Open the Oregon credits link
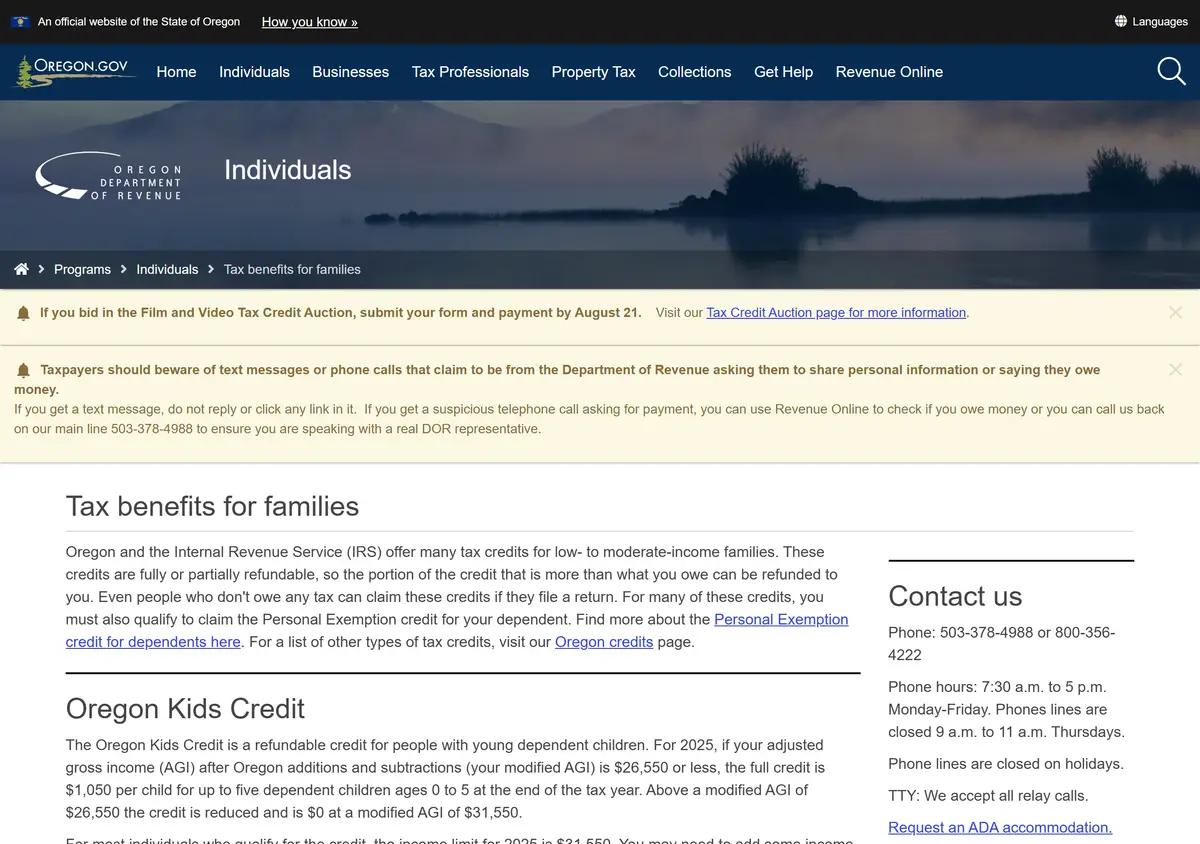Screen dimensions: 1200x844 (x=604, y=642)
